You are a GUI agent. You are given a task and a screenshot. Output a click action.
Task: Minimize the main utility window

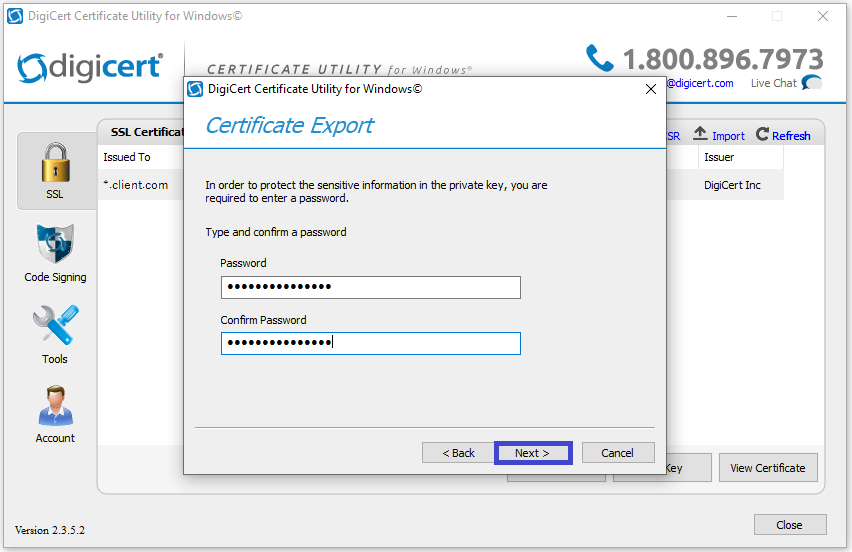[x=732, y=16]
